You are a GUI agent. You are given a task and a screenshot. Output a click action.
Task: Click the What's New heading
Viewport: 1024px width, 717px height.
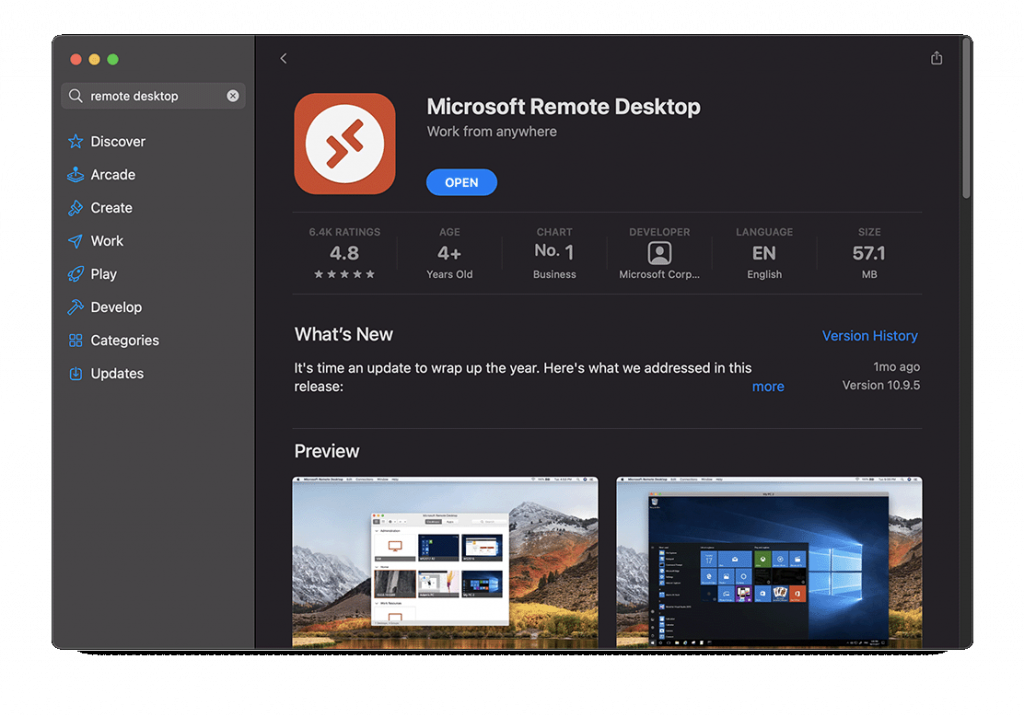(344, 334)
